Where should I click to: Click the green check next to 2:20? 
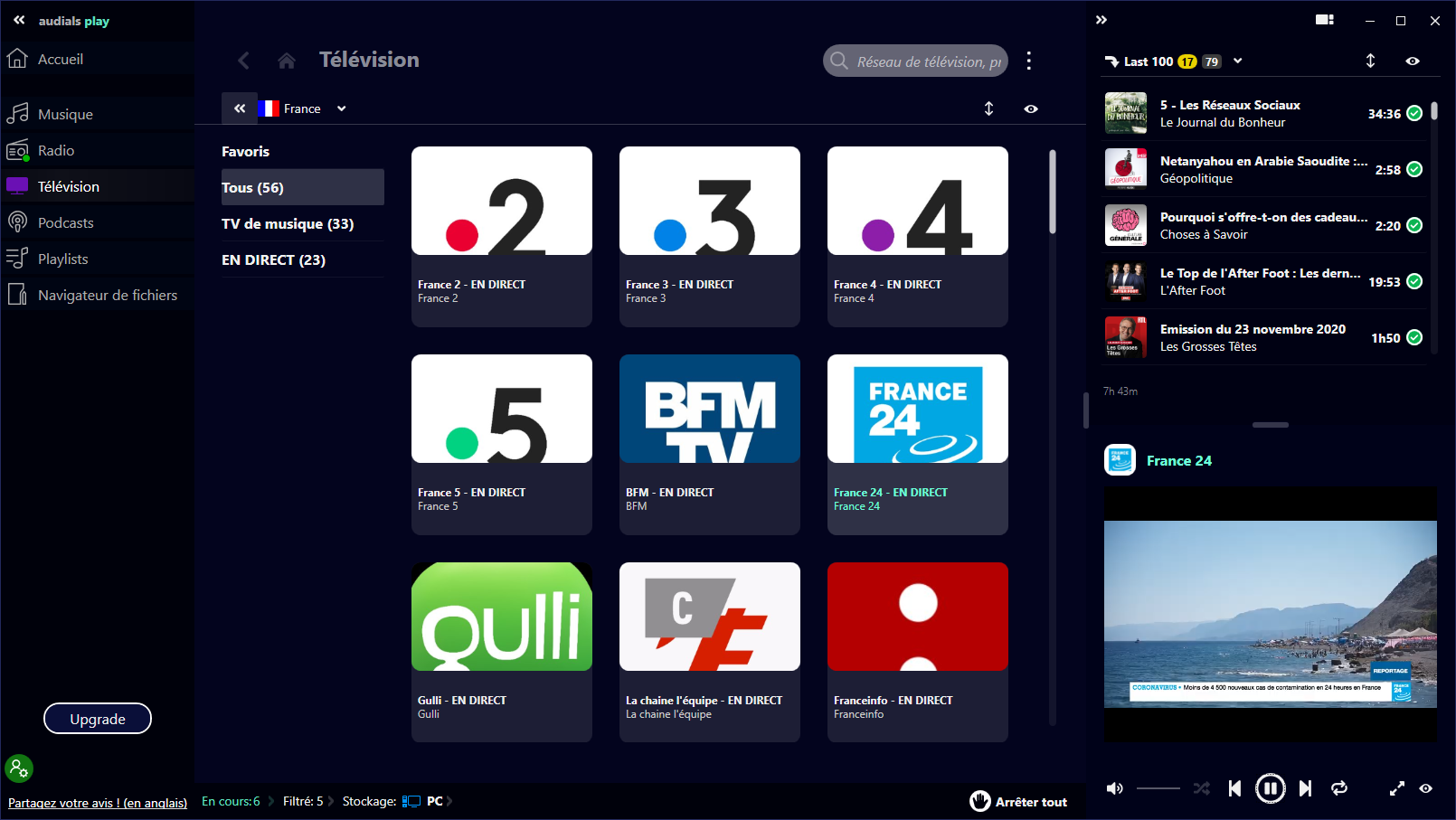pos(1414,225)
